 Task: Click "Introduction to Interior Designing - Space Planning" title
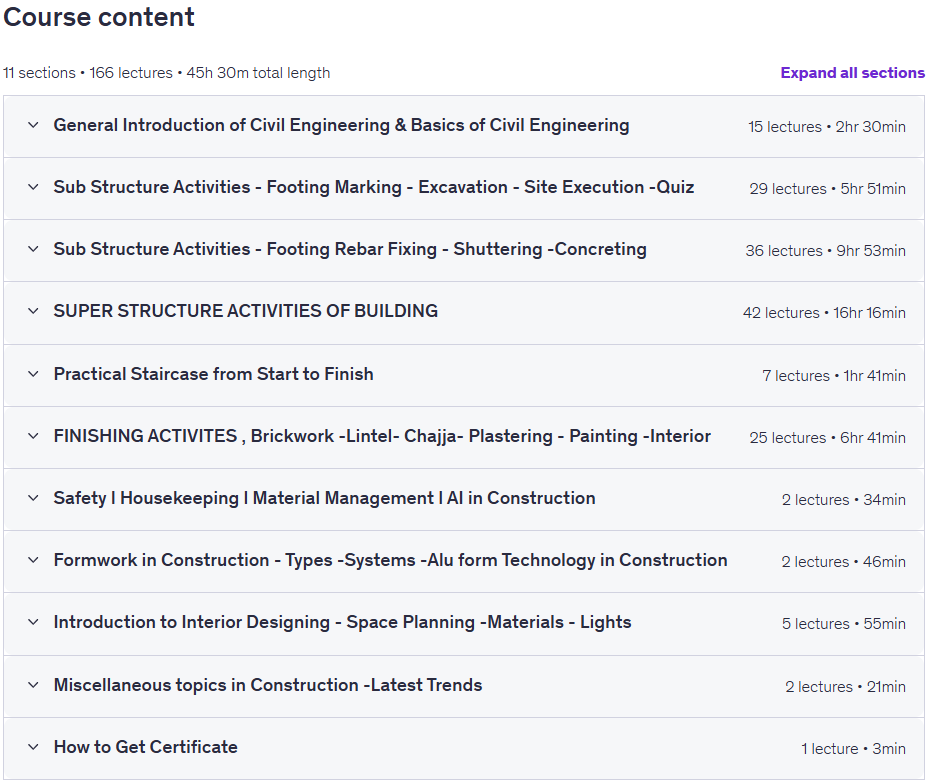[x=342, y=622]
